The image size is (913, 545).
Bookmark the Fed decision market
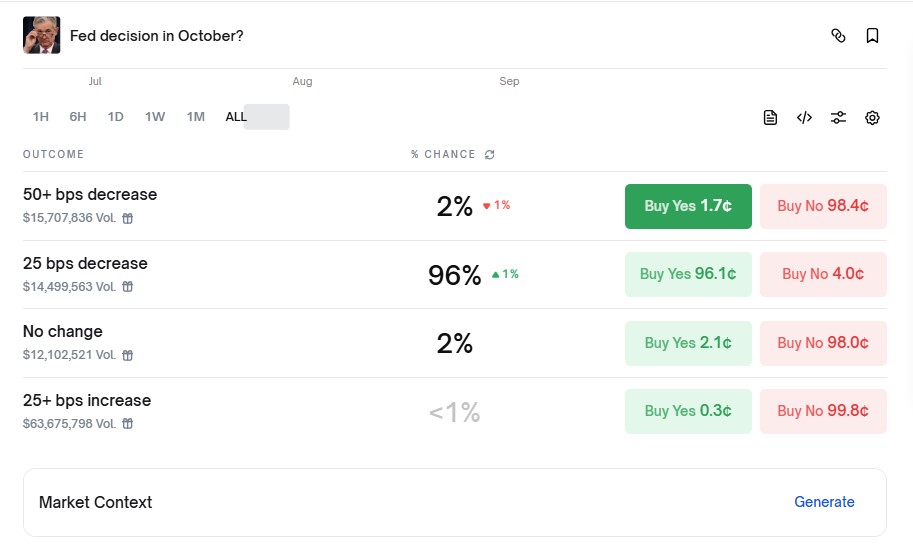[872, 36]
